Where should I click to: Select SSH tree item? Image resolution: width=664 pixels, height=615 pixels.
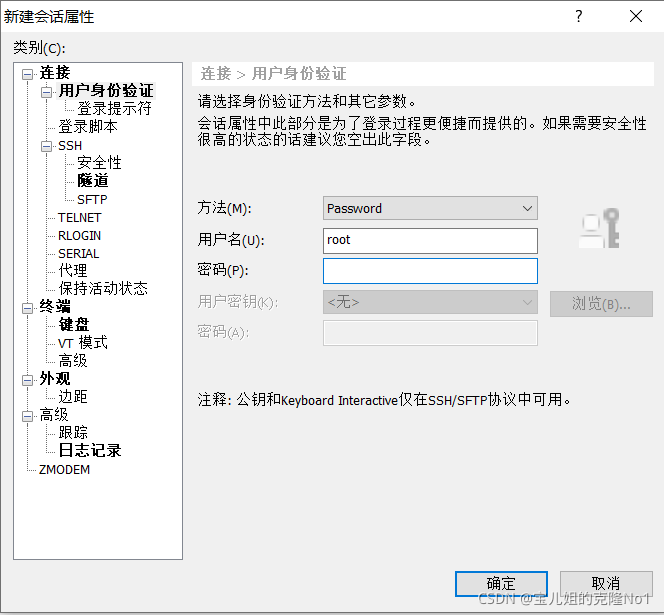point(70,146)
